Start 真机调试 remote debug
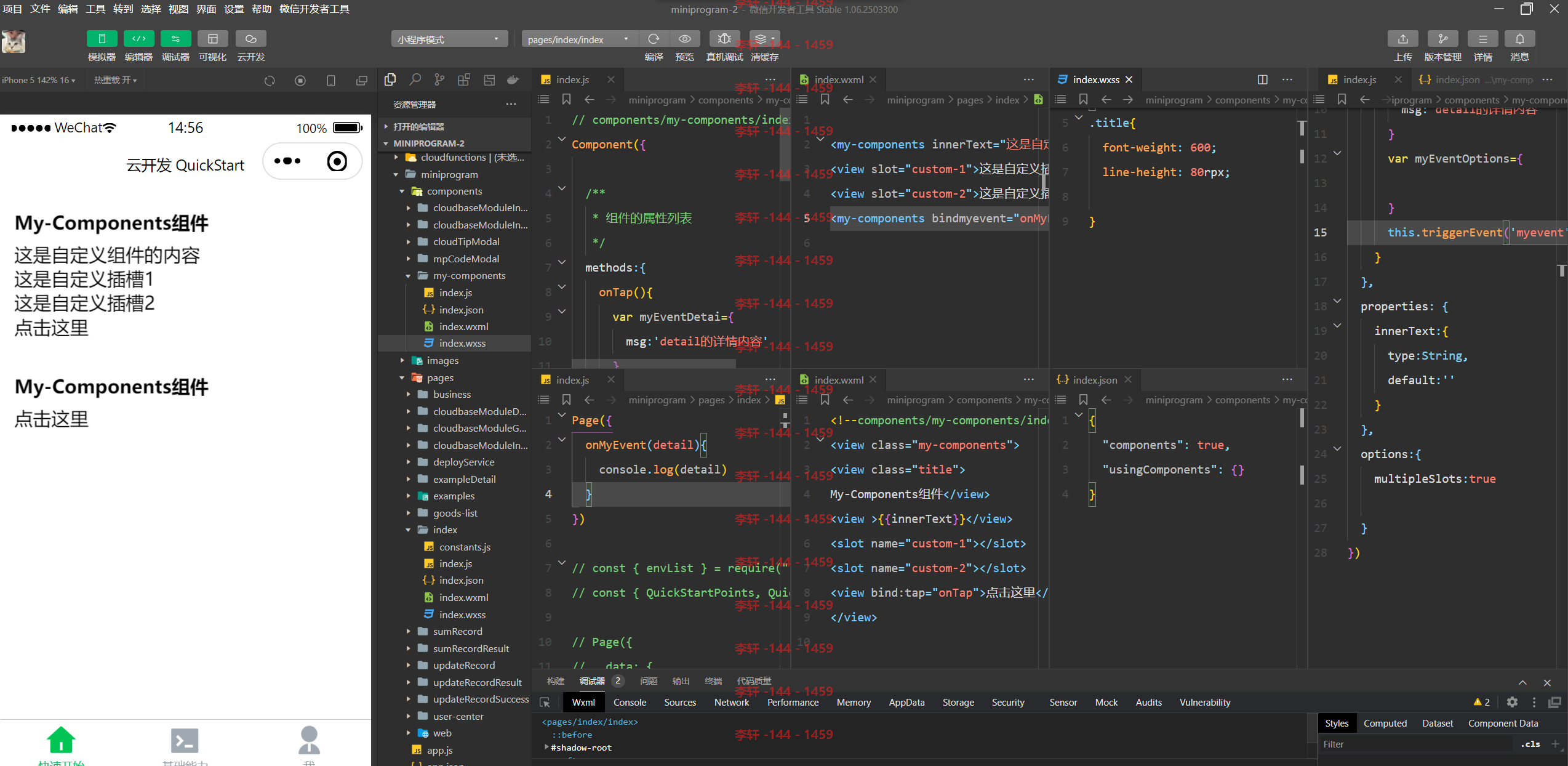 724,39
